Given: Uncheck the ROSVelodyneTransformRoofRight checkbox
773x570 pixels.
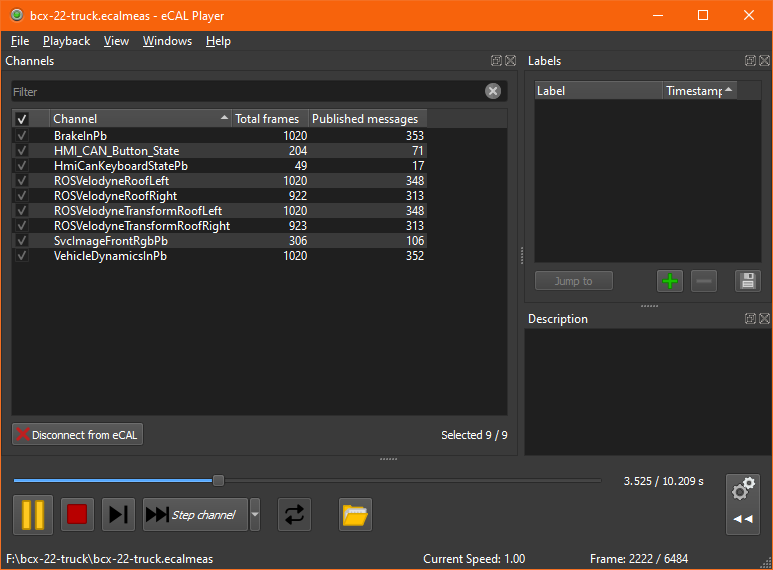Looking at the screenshot, I should click(x=22, y=225).
